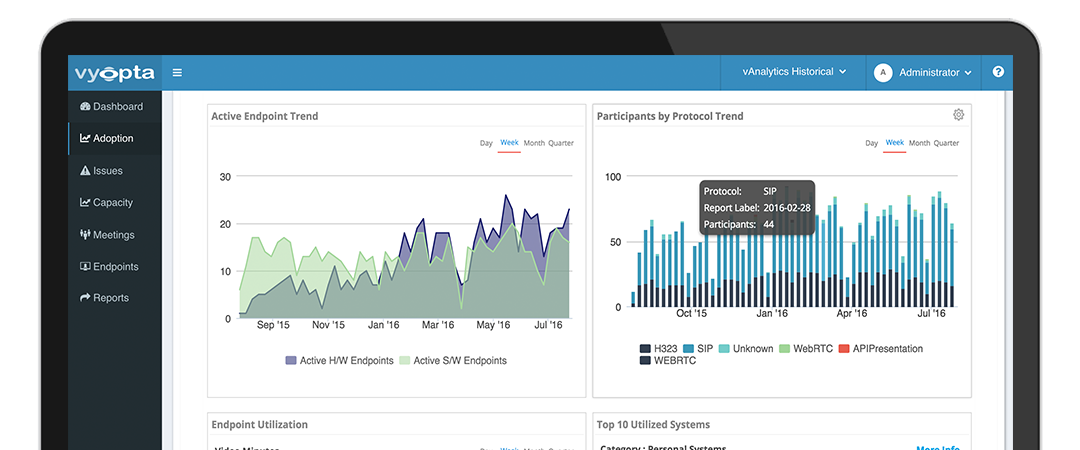
Task: Toggle APIPresentation legend series
Action: (x=881, y=349)
